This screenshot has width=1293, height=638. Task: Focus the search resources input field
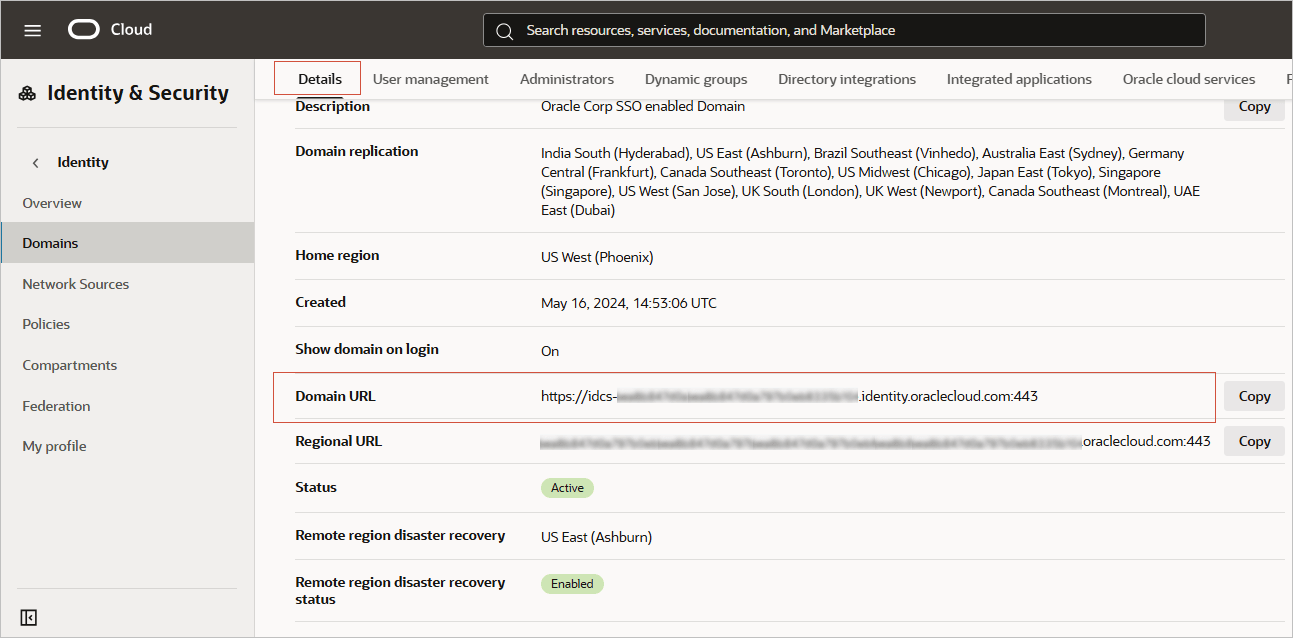[x=844, y=30]
